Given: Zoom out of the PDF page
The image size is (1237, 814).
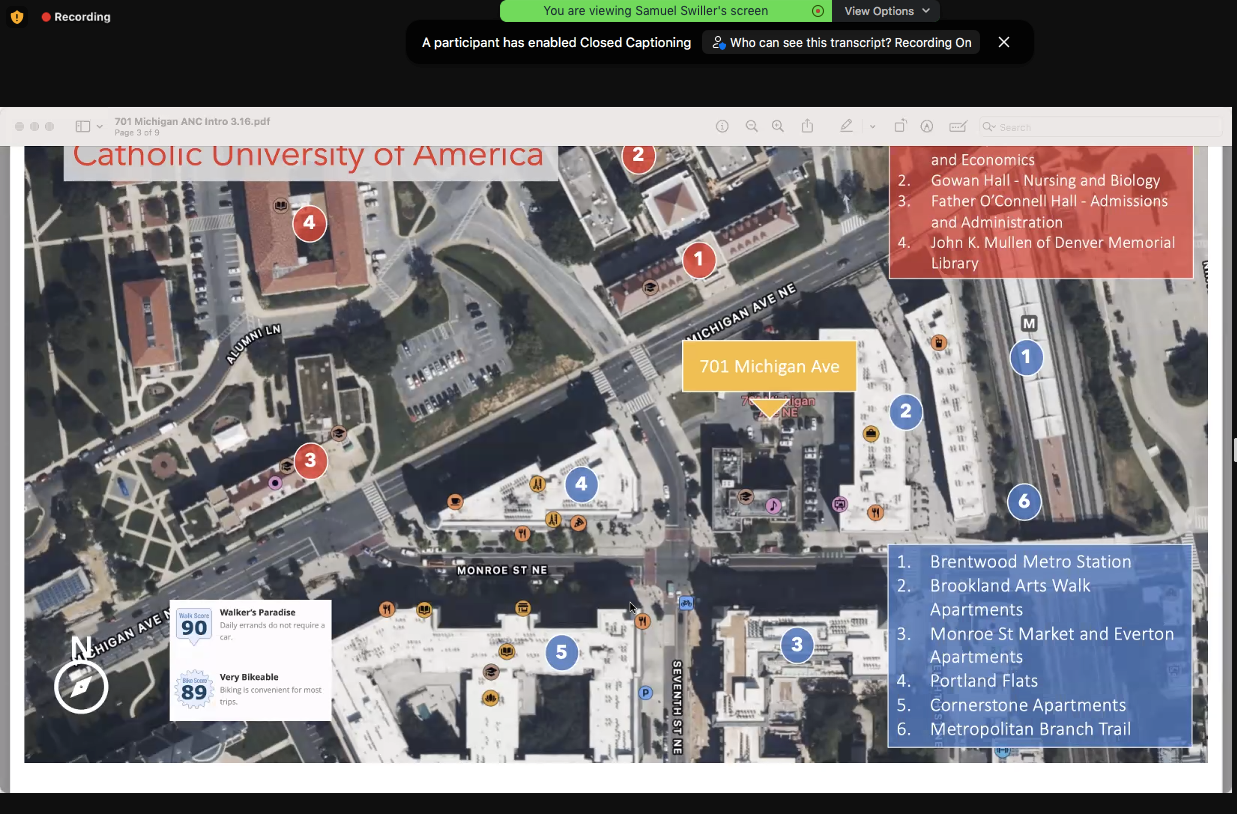Looking at the screenshot, I should [x=751, y=127].
